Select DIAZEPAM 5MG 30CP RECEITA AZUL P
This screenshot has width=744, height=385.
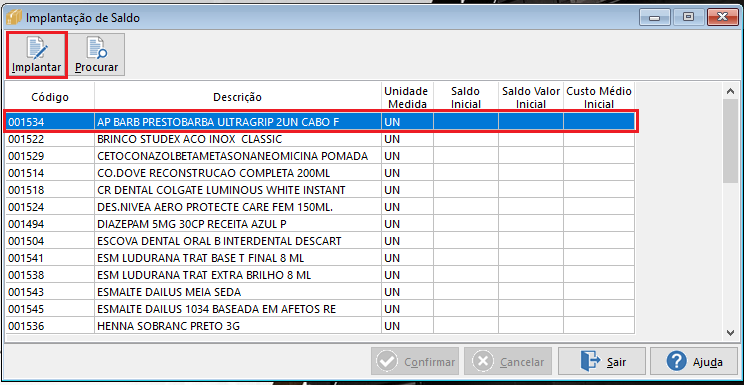point(320,224)
